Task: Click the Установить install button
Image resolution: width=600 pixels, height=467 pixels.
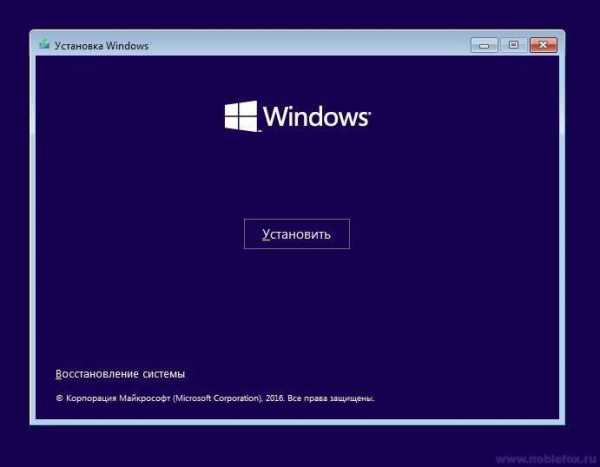Action: [x=297, y=234]
